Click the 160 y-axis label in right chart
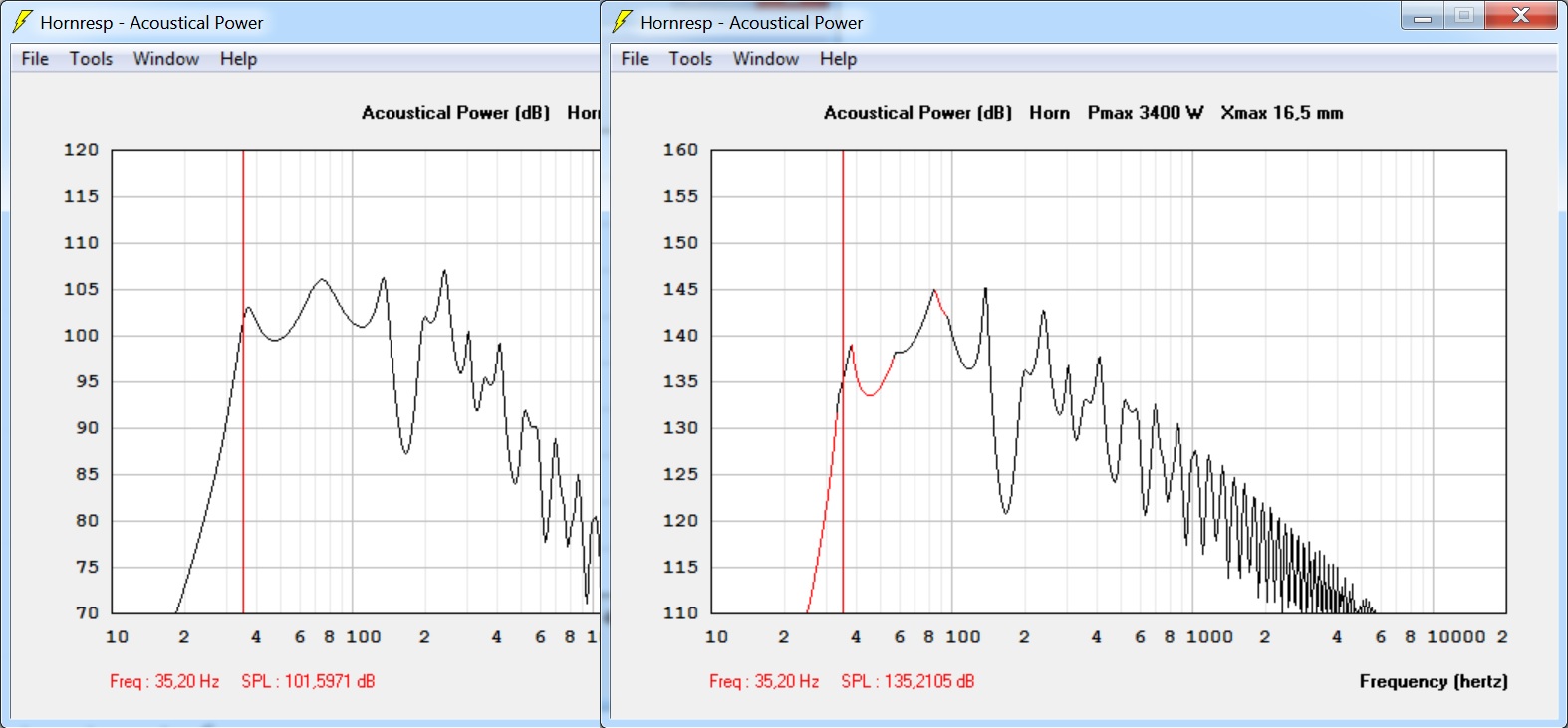This screenshot has width=1568, height=728. 681,150
